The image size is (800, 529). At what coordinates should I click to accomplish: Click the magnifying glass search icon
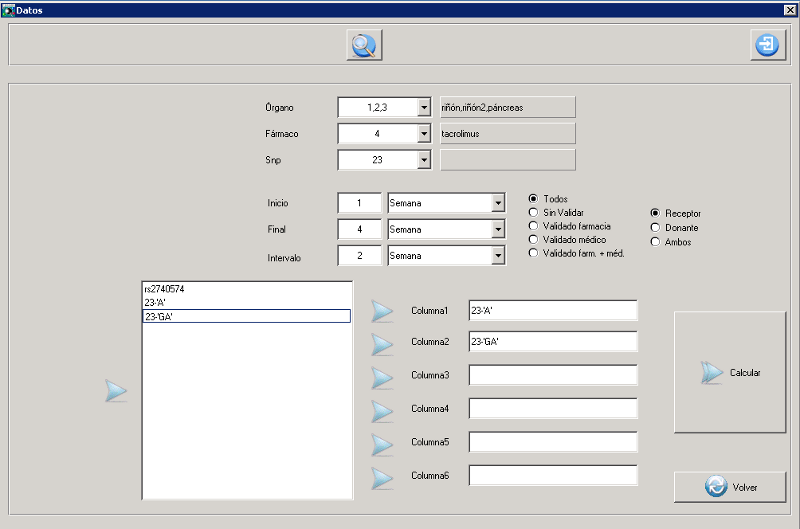pos(364,45)
